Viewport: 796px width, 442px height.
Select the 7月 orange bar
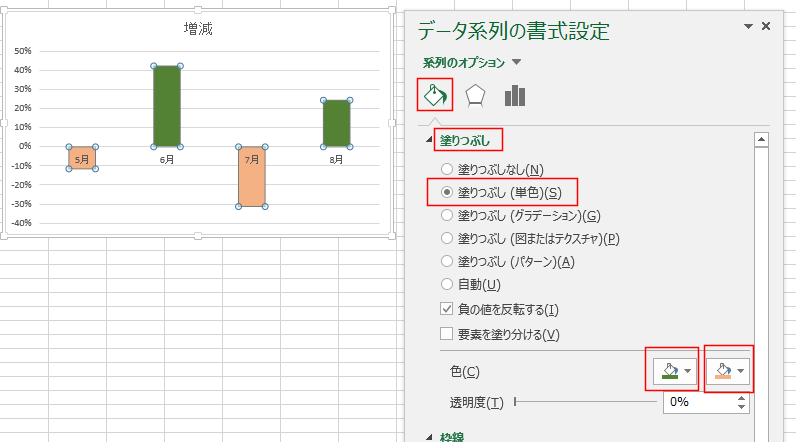[252, 177]
